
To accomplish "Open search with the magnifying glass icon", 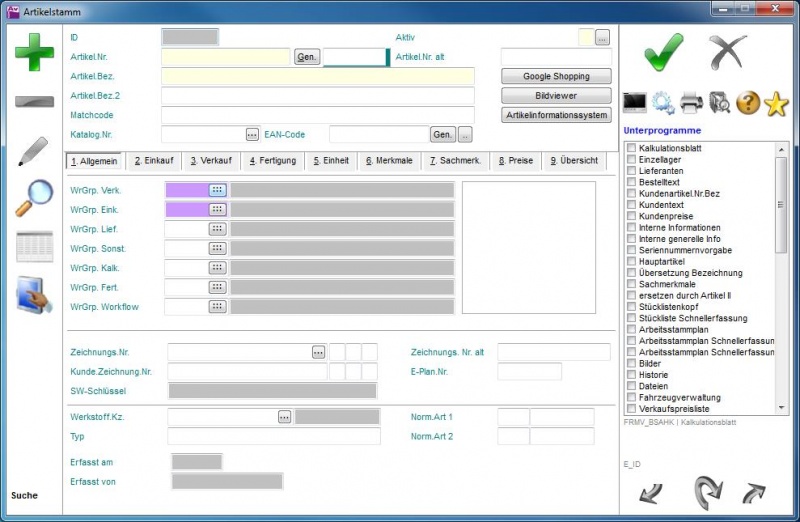I will coord(34,197).
